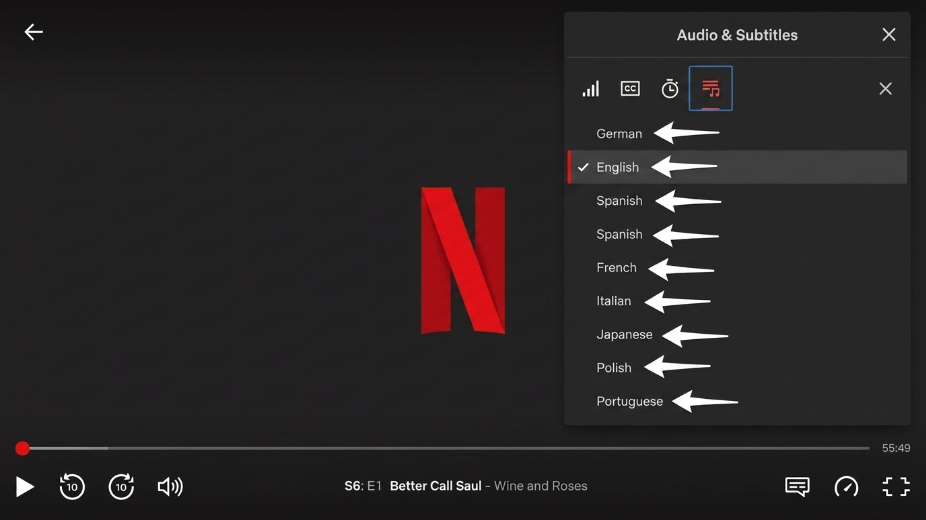
Task: Open the video bitrate bars icon
Action: (x=591, y=89)
